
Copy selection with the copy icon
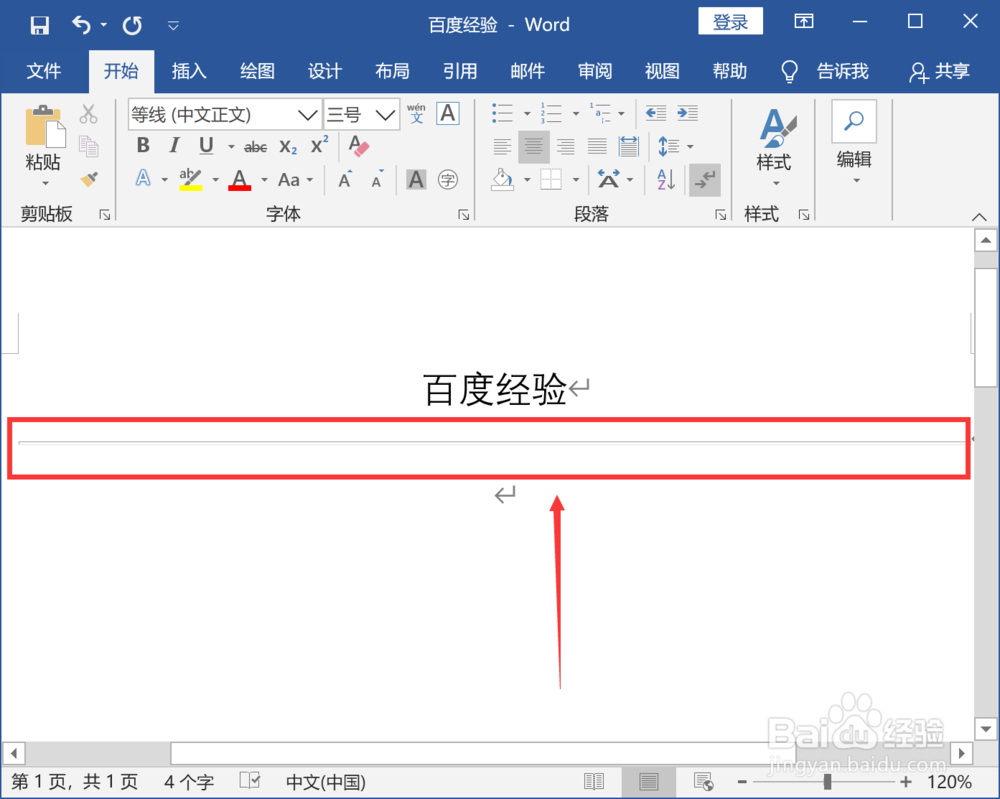coord(89,146)
